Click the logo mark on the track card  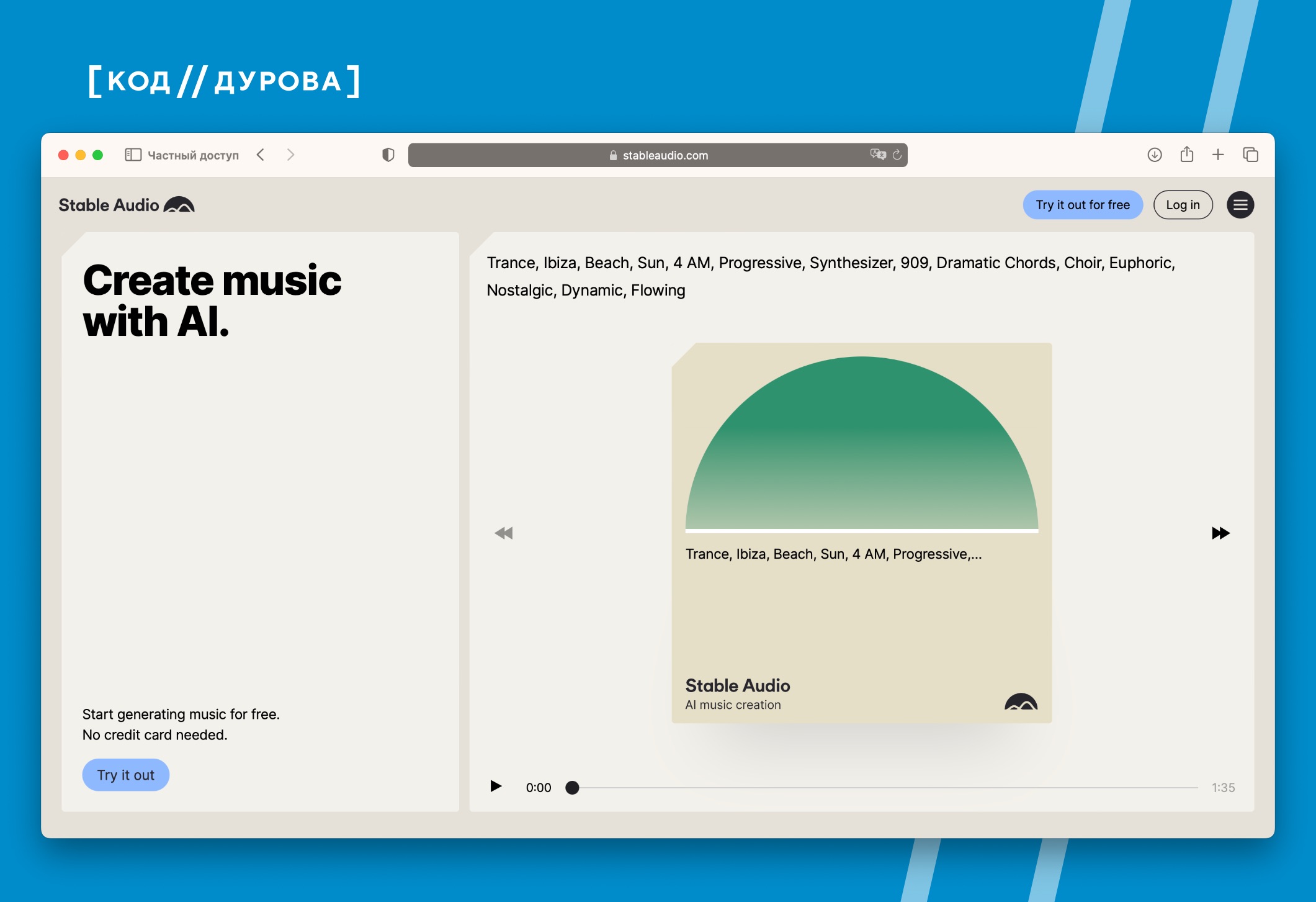(x=1021, y=701)
